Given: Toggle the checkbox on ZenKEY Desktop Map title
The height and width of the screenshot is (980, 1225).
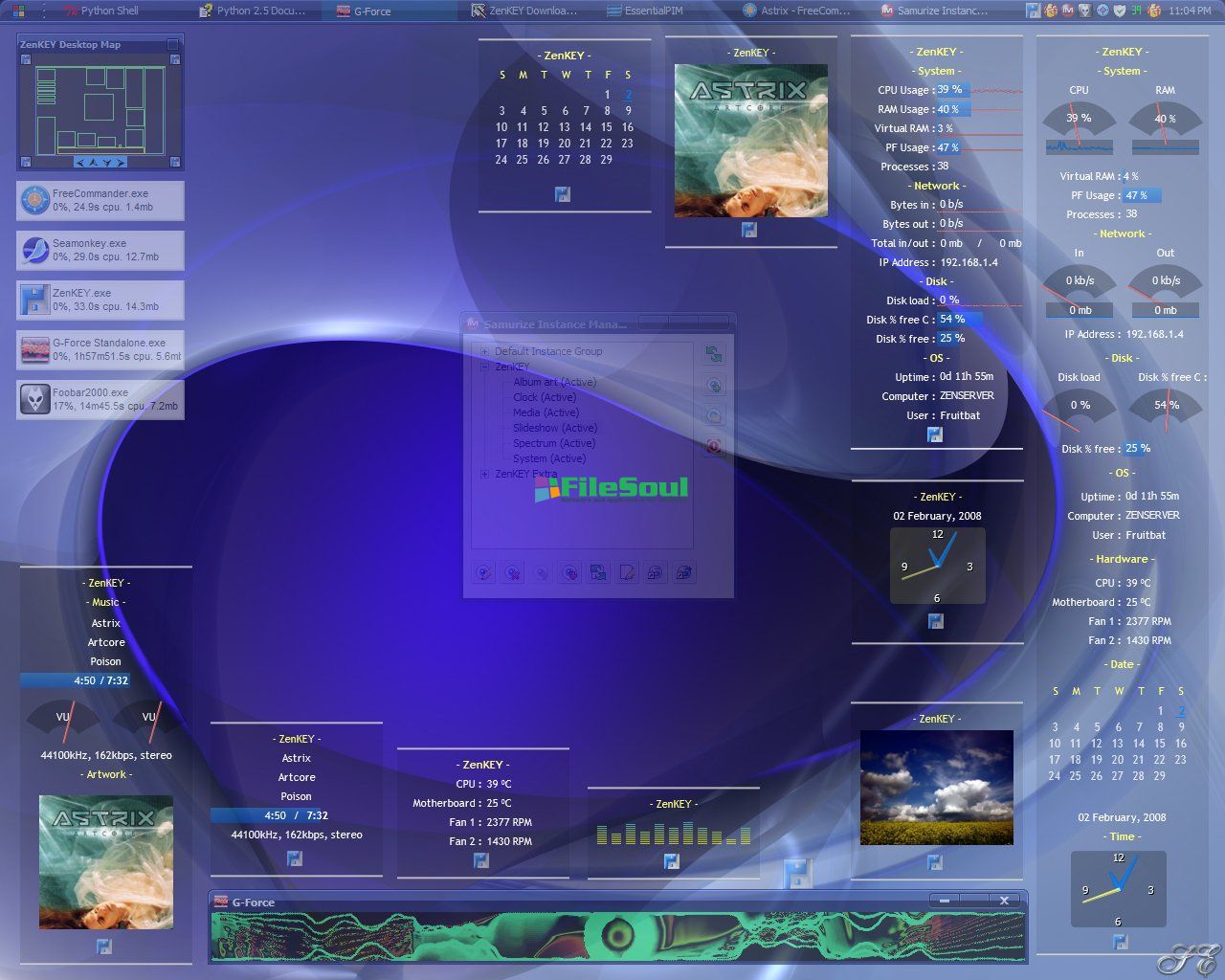Looking at the screenshot, I should coord(172,45).
